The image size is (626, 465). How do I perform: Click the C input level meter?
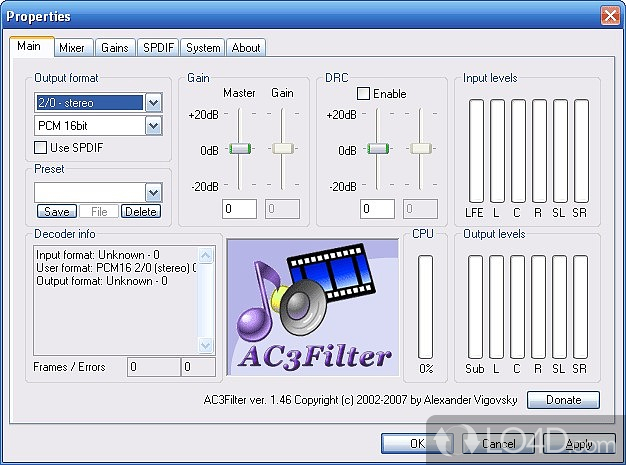pyautogui.click(x=518, y=151)
